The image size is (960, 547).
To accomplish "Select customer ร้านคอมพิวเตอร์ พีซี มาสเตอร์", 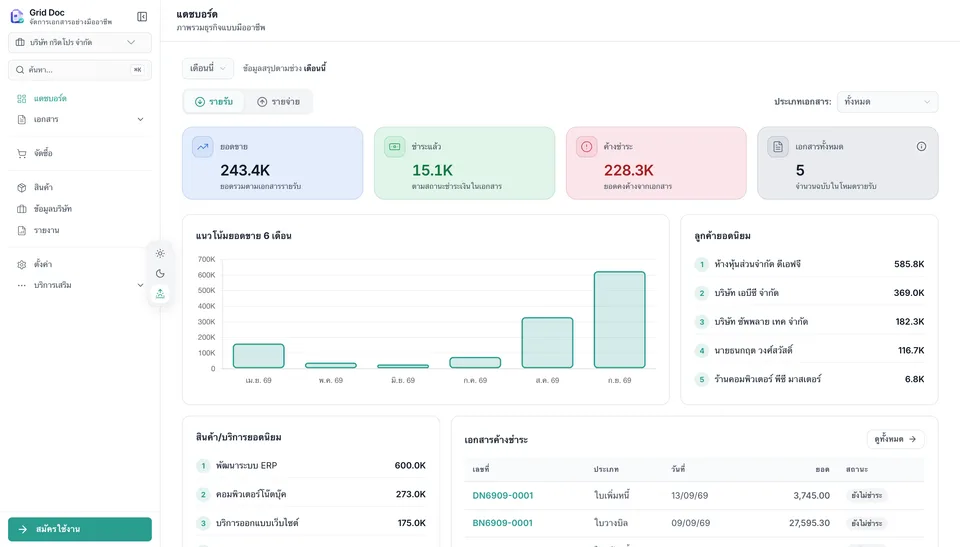I will coord(768,379).
